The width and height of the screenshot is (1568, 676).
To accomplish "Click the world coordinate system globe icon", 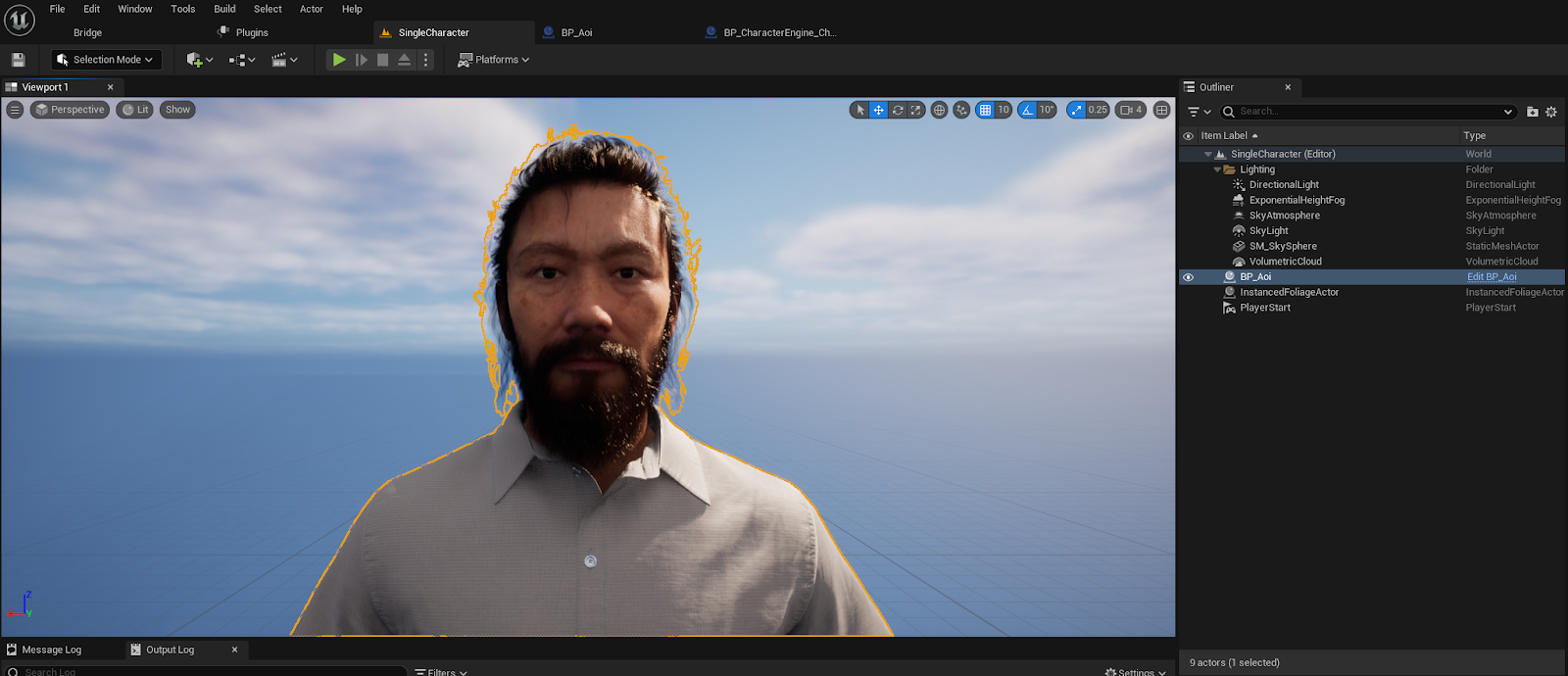I will 939,111.
